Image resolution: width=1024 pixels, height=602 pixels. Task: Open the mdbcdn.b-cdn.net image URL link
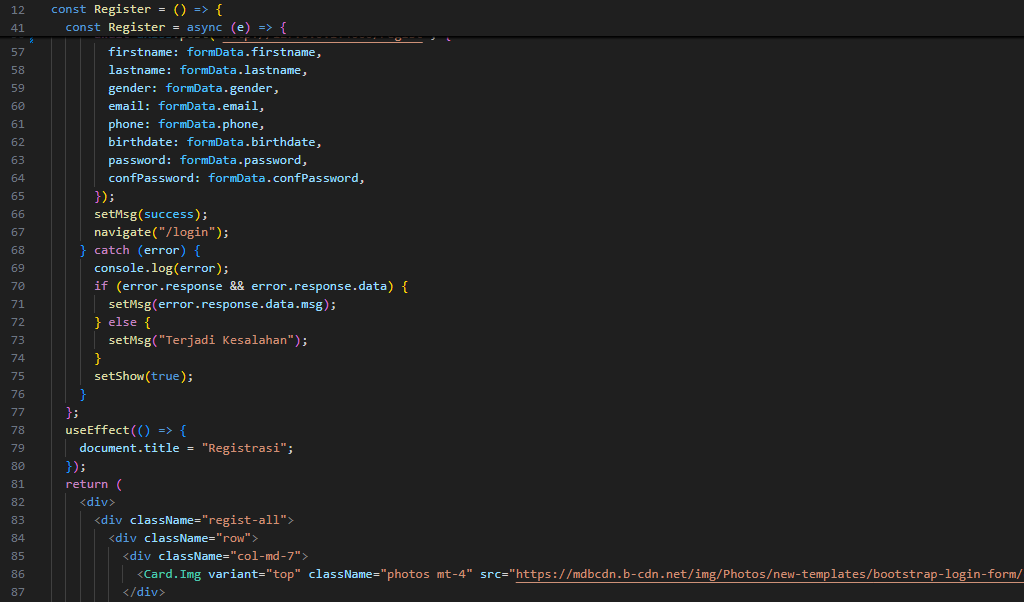(x=768, y=574)
